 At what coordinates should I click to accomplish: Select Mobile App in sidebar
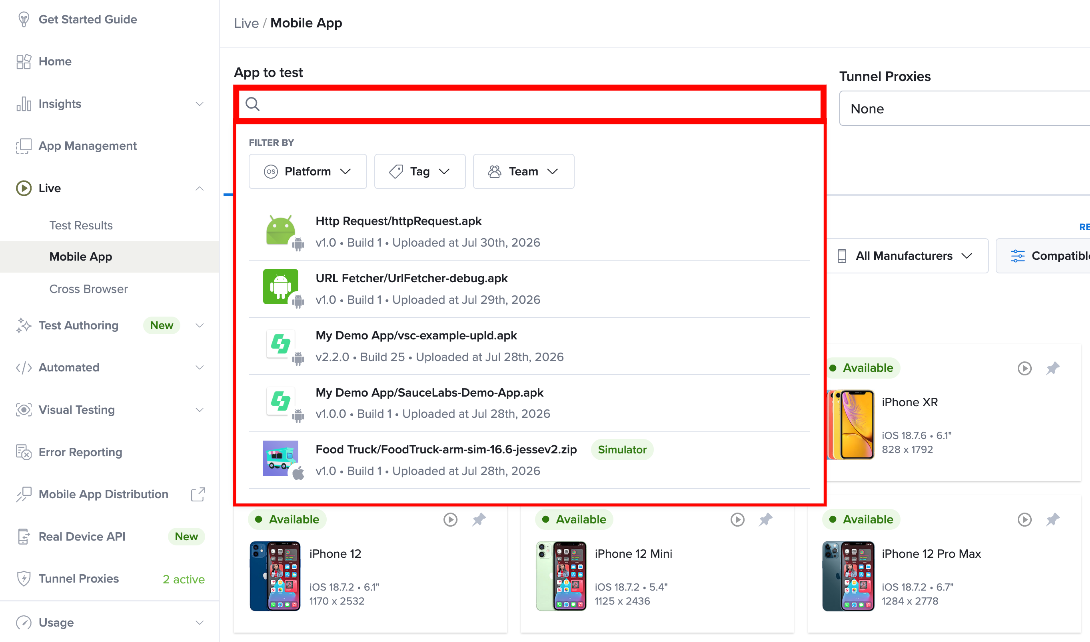81,256
